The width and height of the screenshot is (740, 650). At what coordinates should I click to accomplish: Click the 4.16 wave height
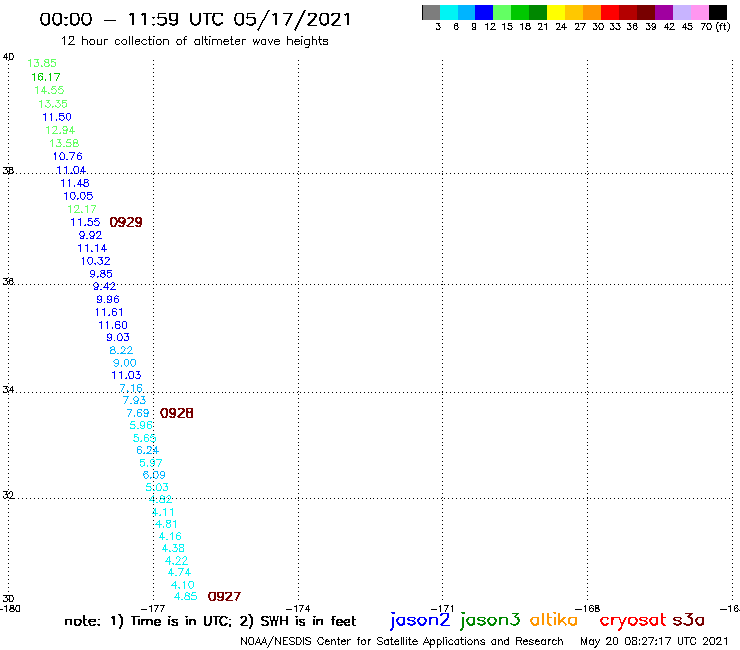point(170,536)
